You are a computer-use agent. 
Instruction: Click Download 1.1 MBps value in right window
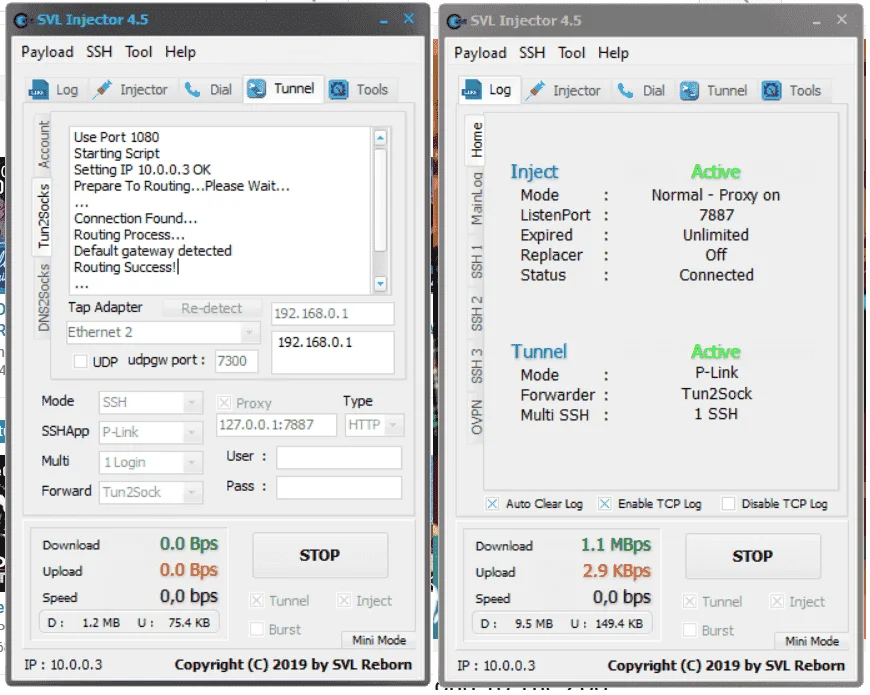[x=616, y=545]
